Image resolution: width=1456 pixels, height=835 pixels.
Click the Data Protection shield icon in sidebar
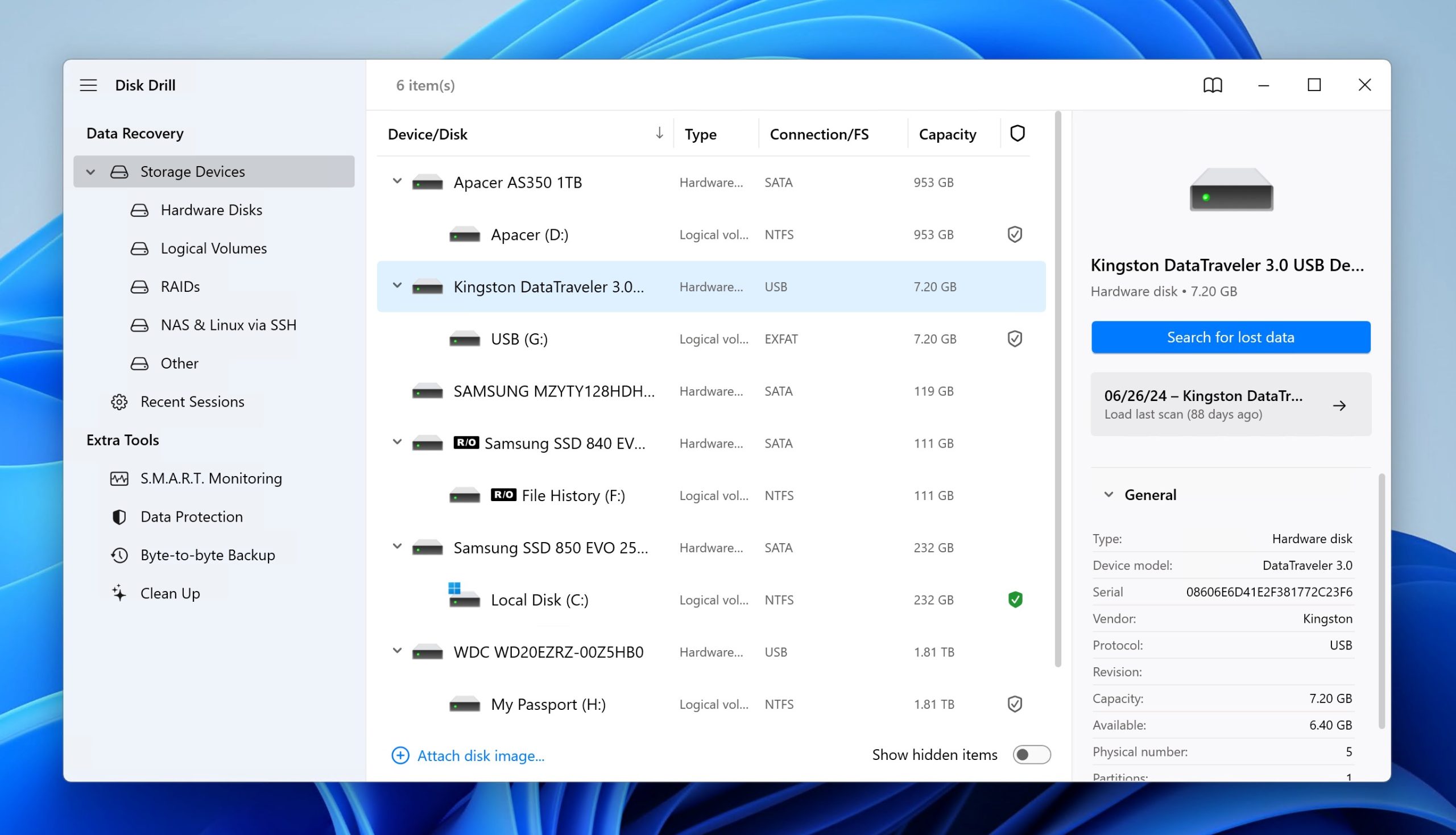(x=119, y=516)
